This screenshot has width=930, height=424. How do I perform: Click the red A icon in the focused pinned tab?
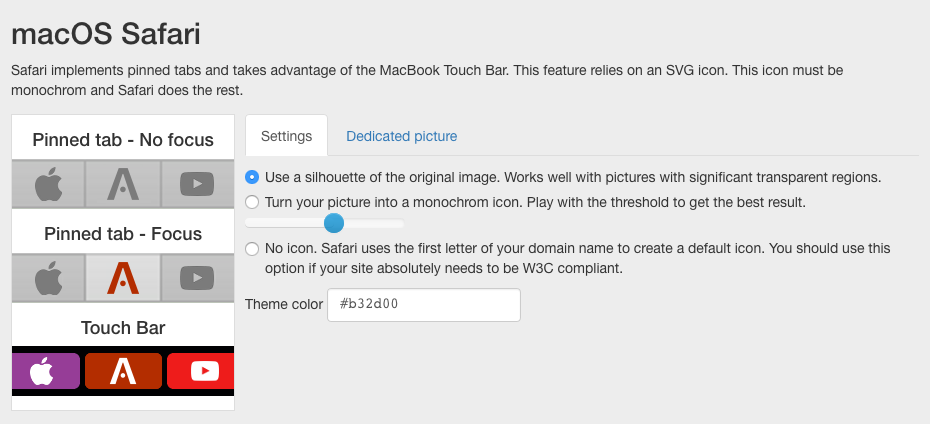[x=123, y=278]
